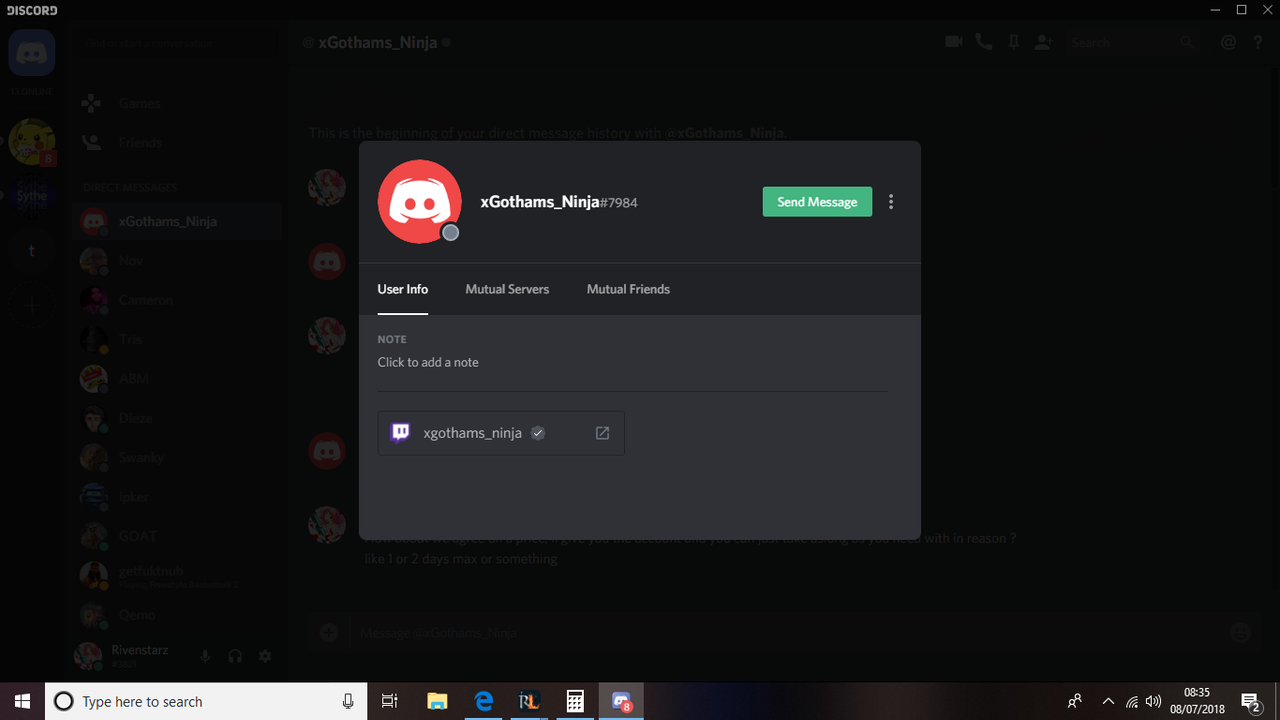Screen dimensions: 1280x720
Task: Open the 't' server icon
Action: click(x=31, y=251)
